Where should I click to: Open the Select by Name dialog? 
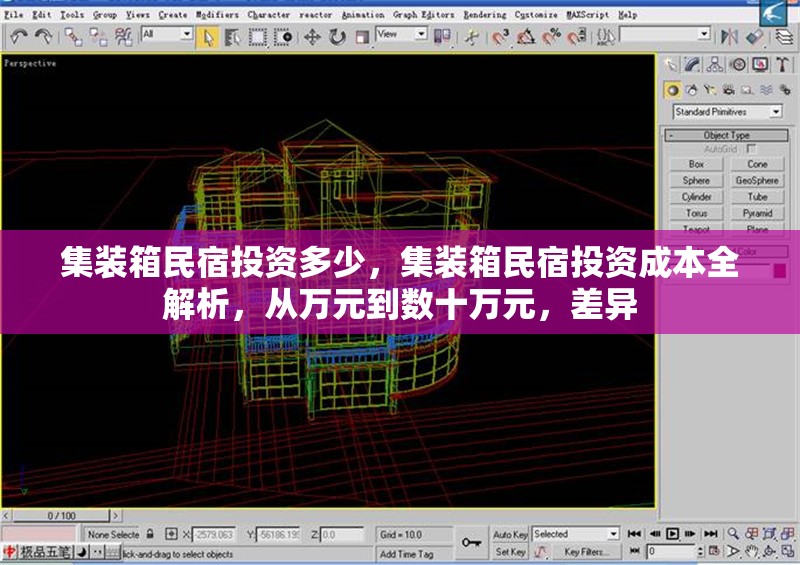coord(233,37)
